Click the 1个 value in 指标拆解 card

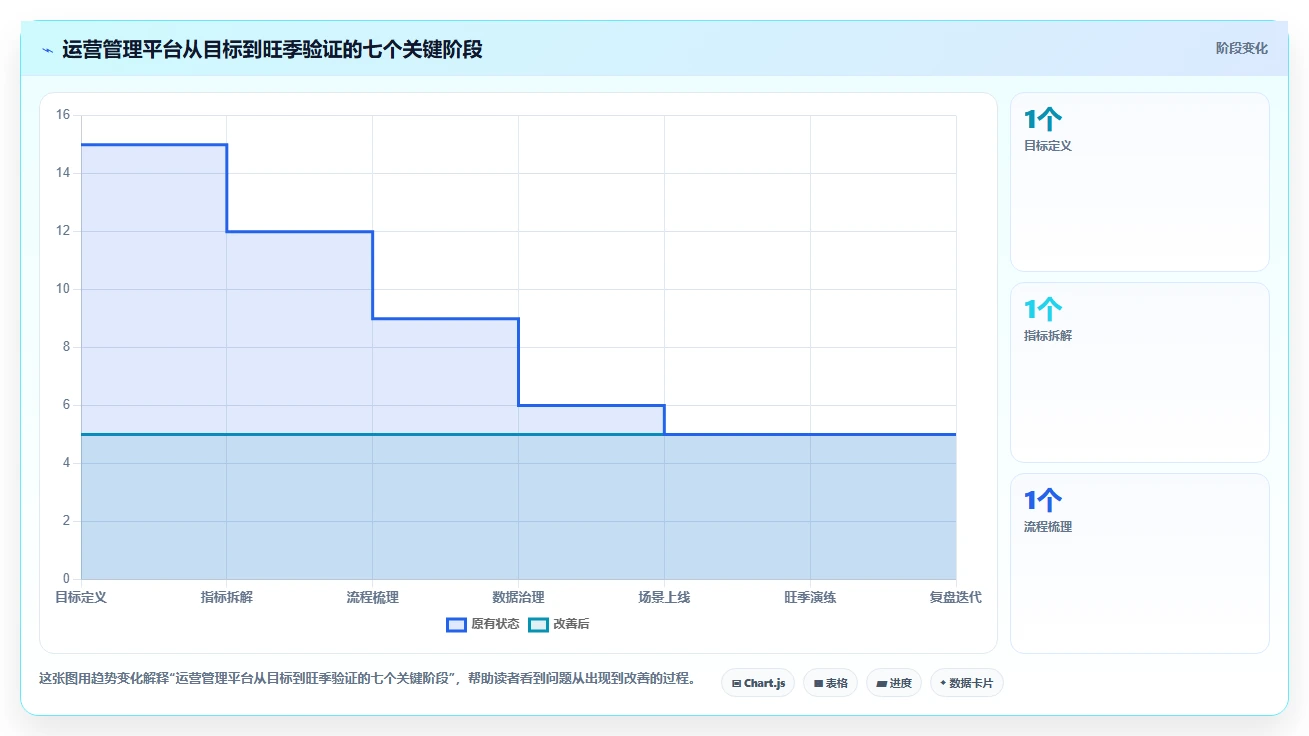(1042, 310)
